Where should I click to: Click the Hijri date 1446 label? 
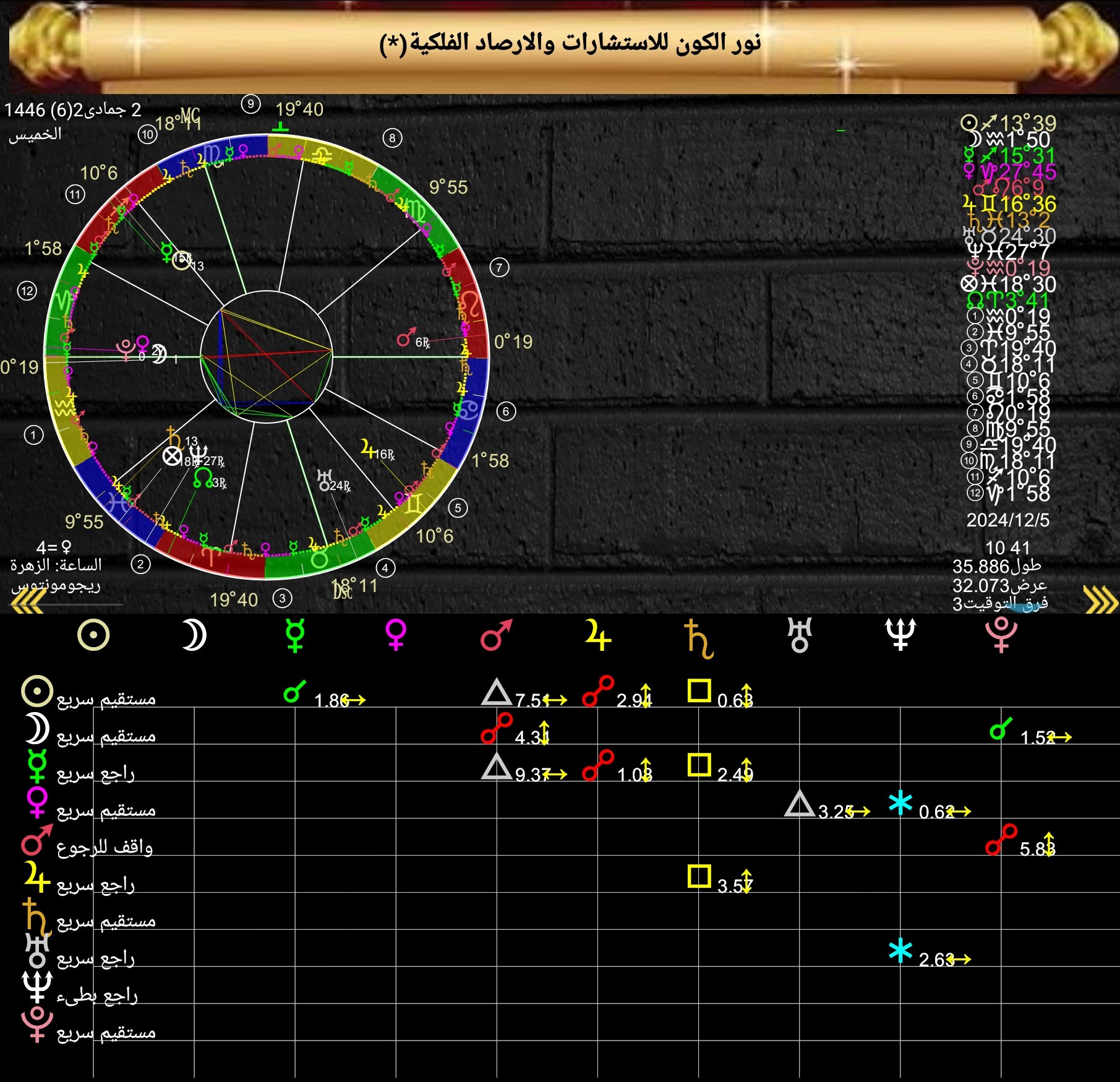(x=73, y=110)
